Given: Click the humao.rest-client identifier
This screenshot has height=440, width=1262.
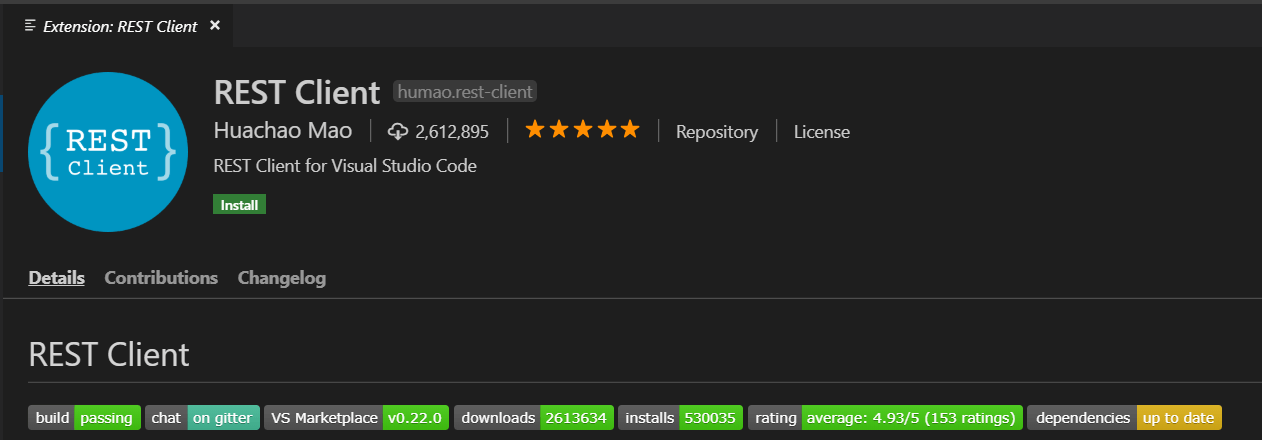Looking at the screenshot, I should (466, 92).
